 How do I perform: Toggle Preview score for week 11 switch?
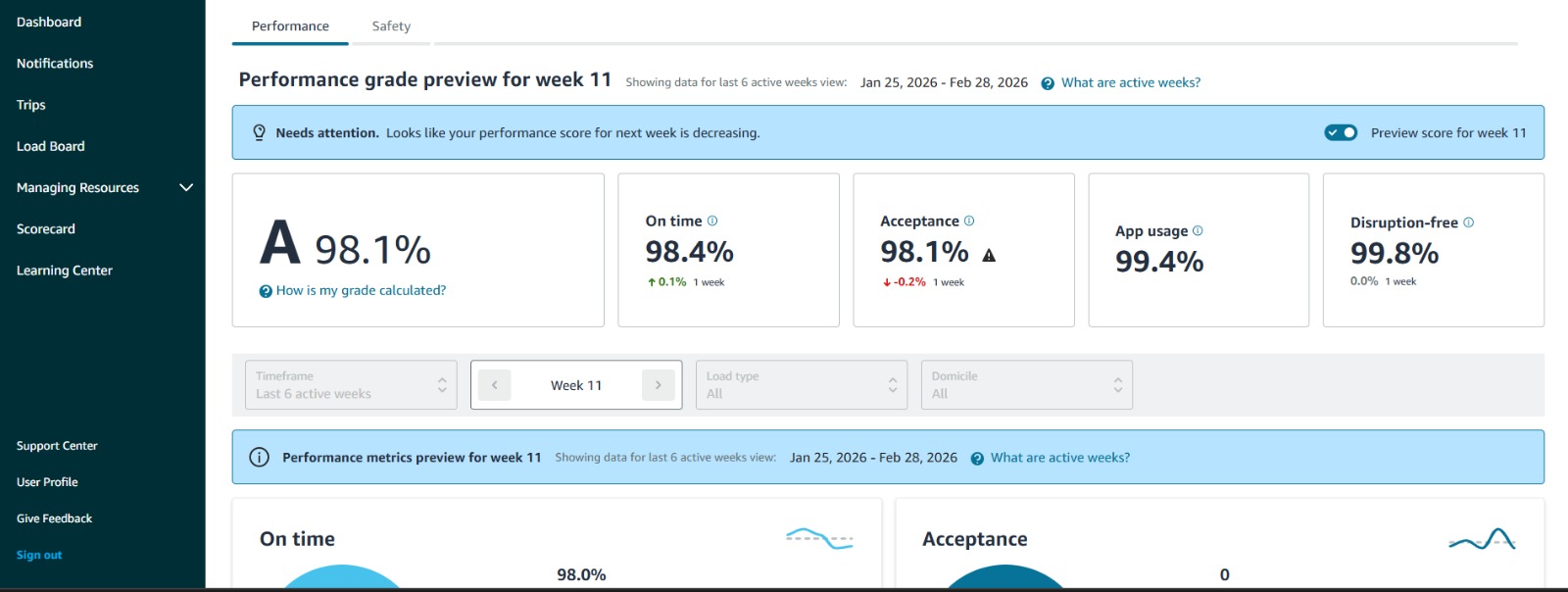coord(1341,132)
